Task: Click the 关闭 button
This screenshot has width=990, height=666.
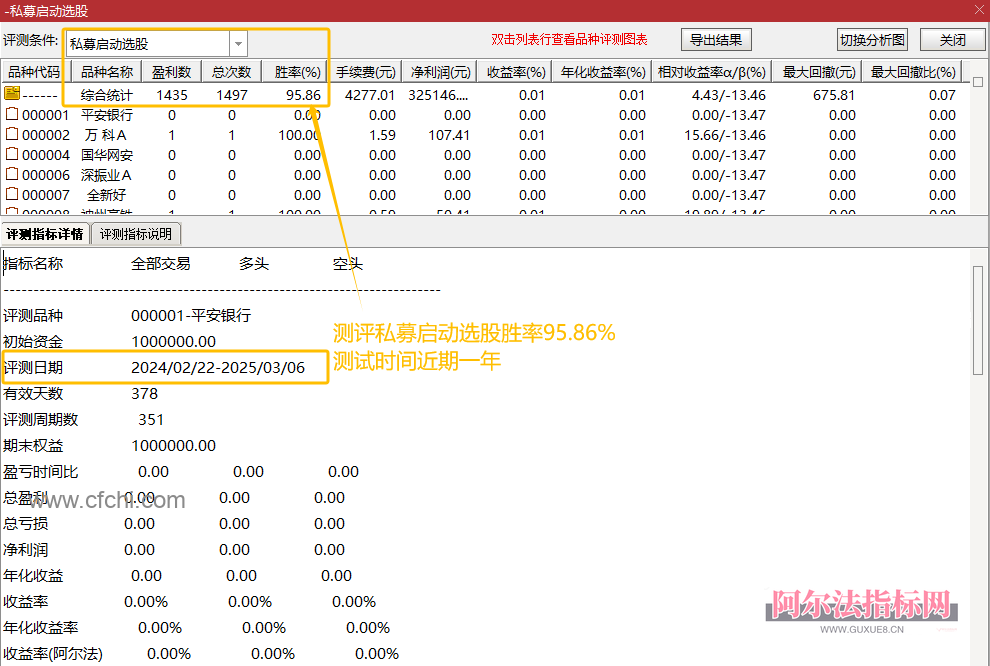Action: click(x=952, y=39)
